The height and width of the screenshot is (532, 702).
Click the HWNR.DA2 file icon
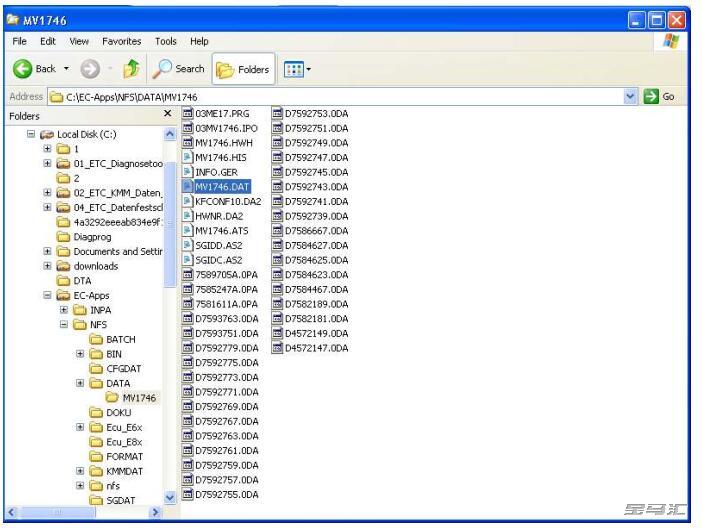(x=188, y=216)
